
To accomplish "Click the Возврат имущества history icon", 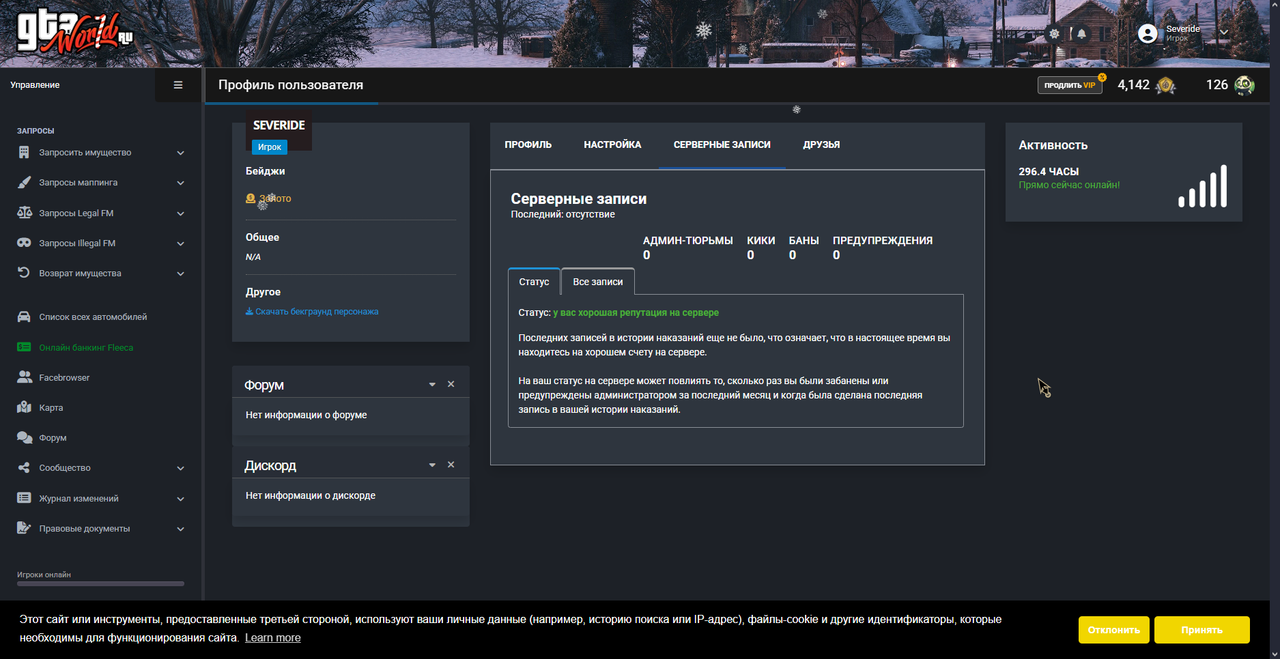I will [24, 273].
